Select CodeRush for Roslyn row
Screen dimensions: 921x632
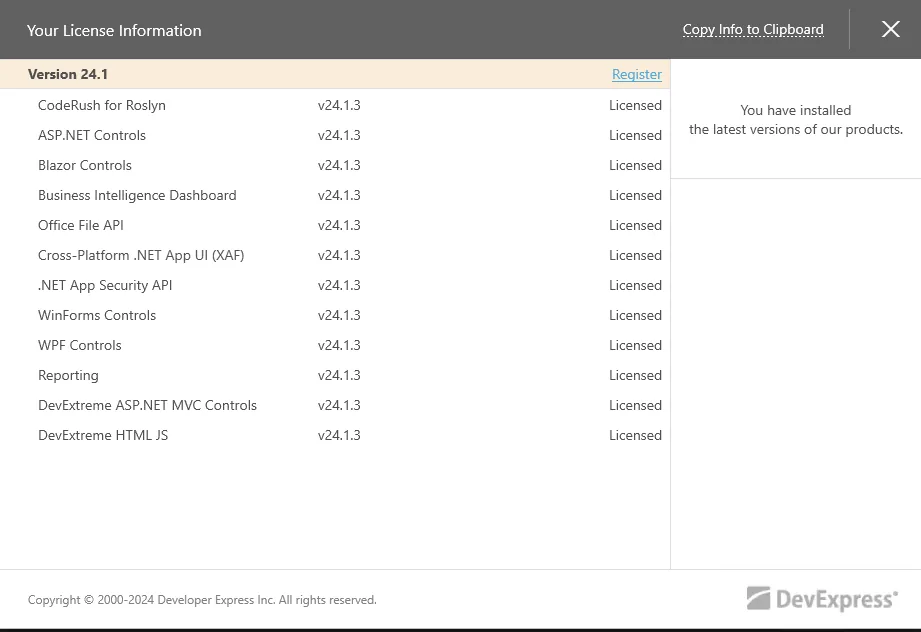pyautogui.click(x=335, y=105)
